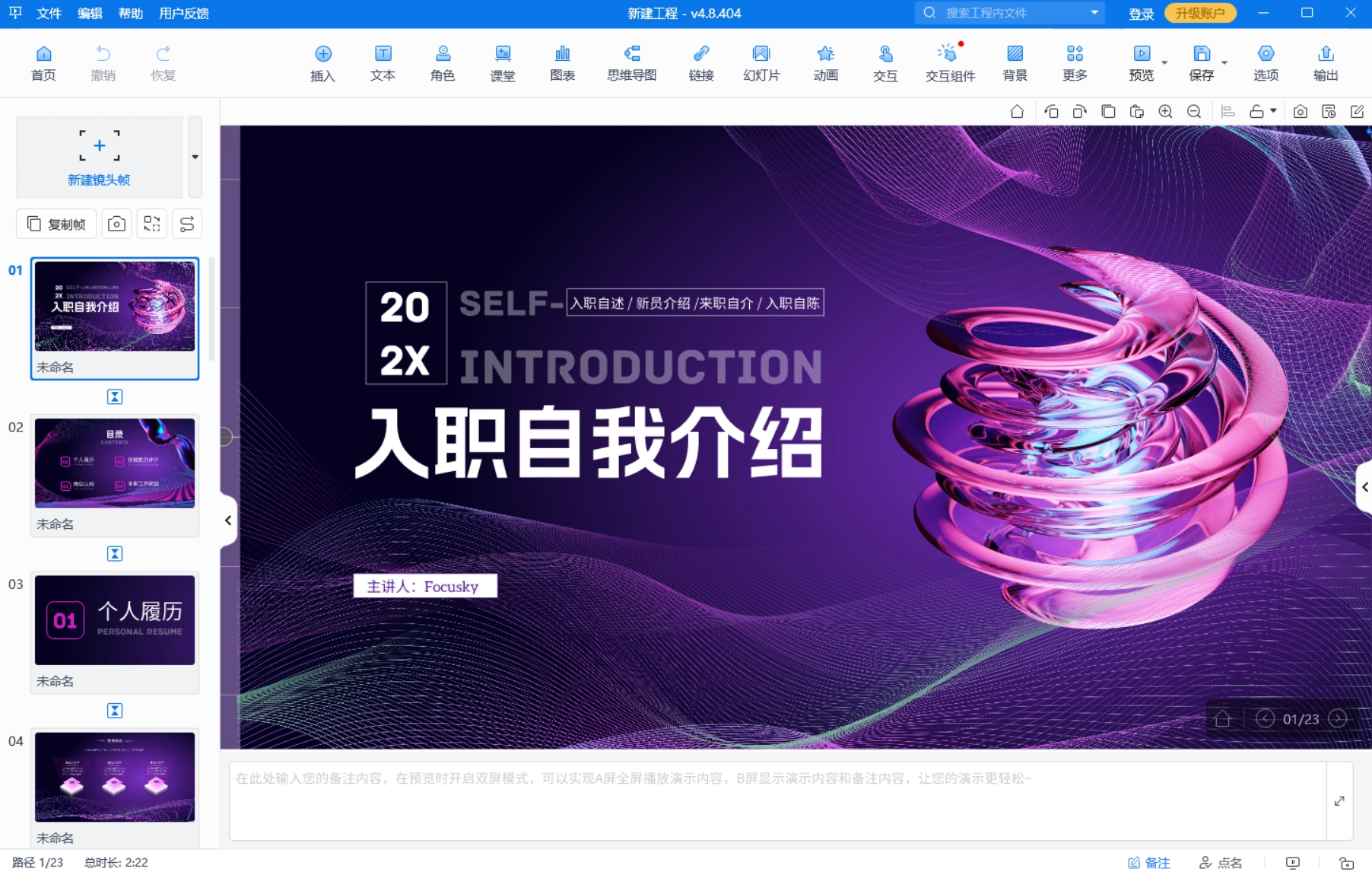
Task: Click the 点名 roll call button
Action: pyautogui.click(x=1221, y=862)
